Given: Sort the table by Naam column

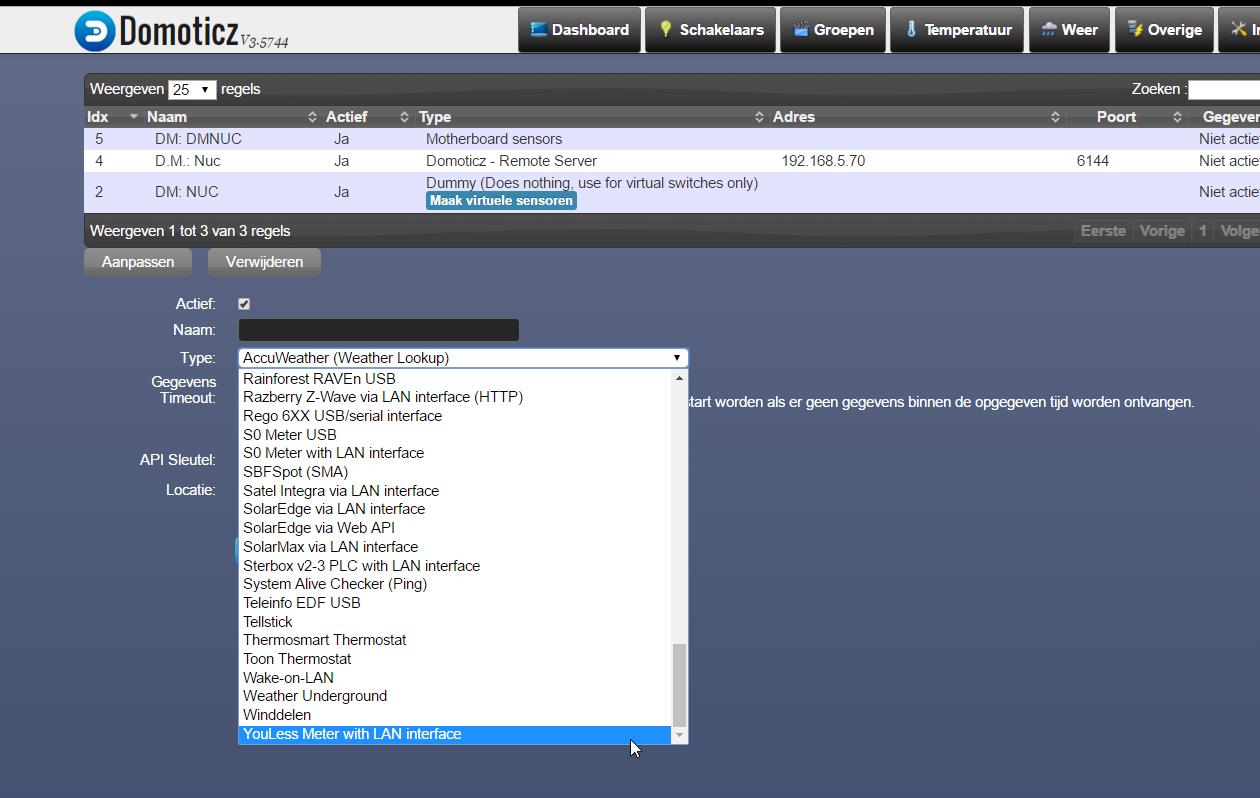Looking at the screenshot, I should [230, 117].
